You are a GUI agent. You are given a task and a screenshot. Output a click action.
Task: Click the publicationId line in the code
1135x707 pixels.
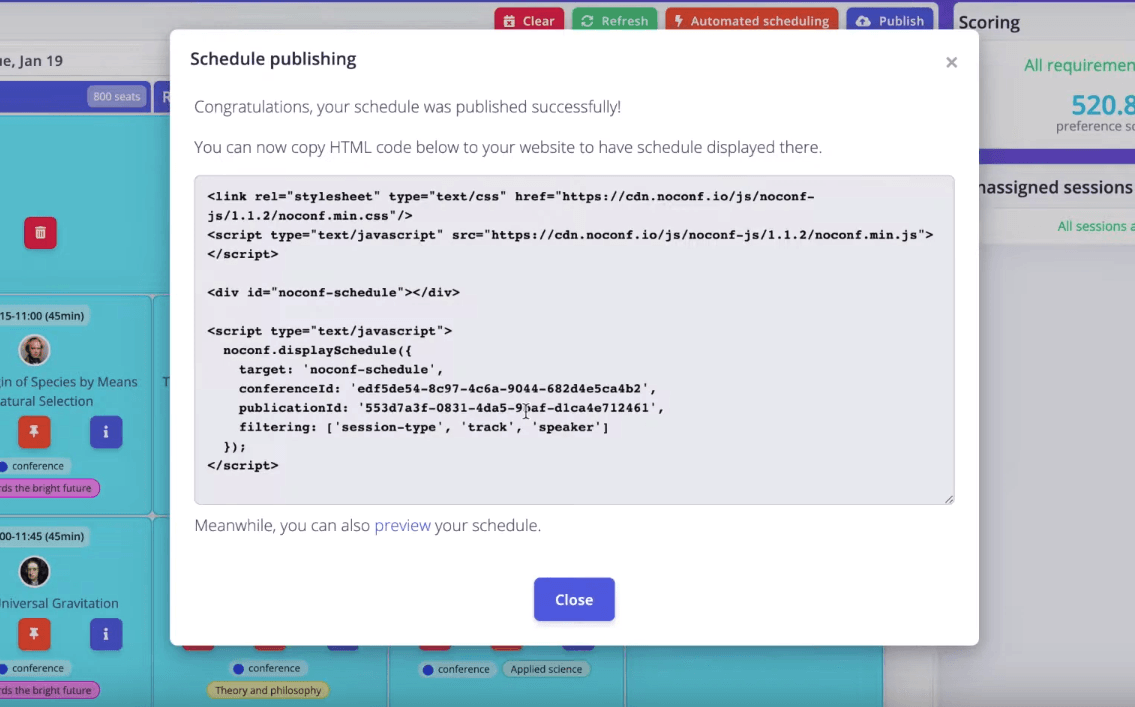tap(451, 408)
